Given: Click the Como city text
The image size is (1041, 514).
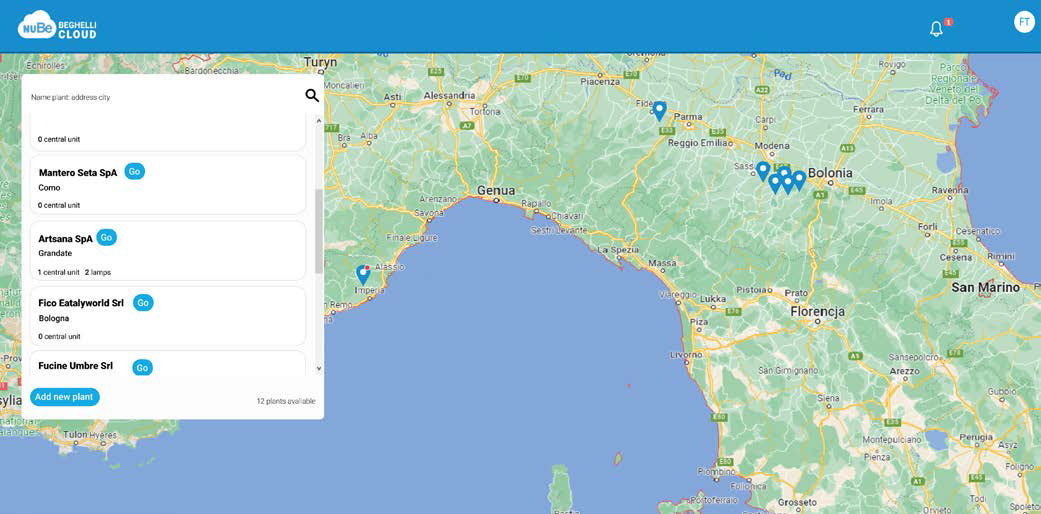Looking at the screenshot, I should click(x=49, y=188).
